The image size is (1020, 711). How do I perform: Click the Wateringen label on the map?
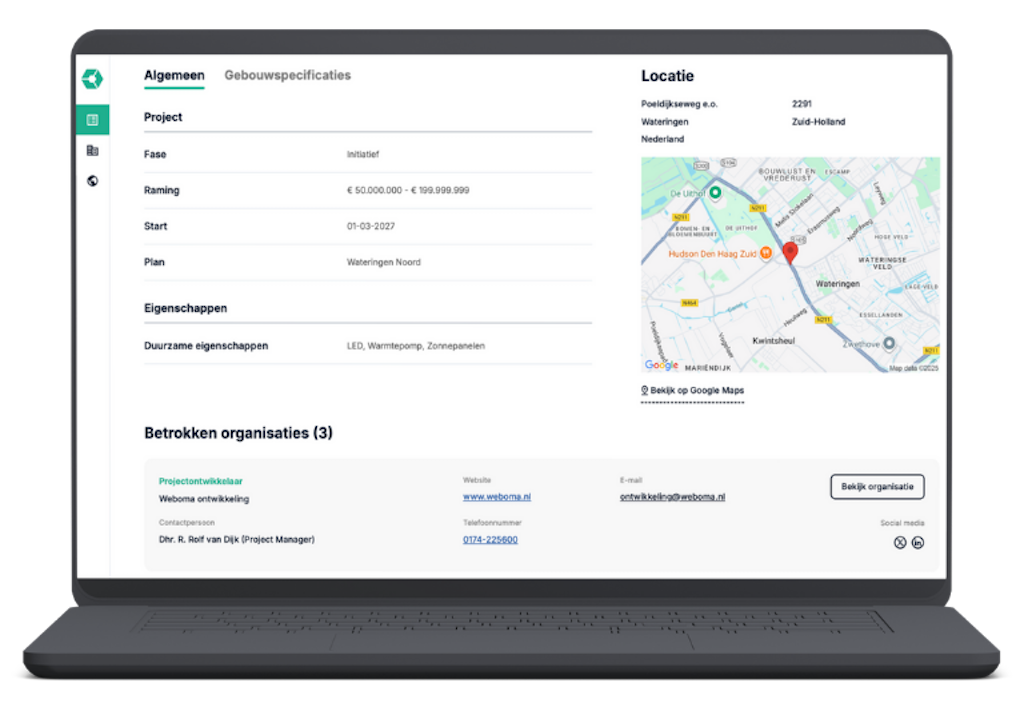pos(837,284)
